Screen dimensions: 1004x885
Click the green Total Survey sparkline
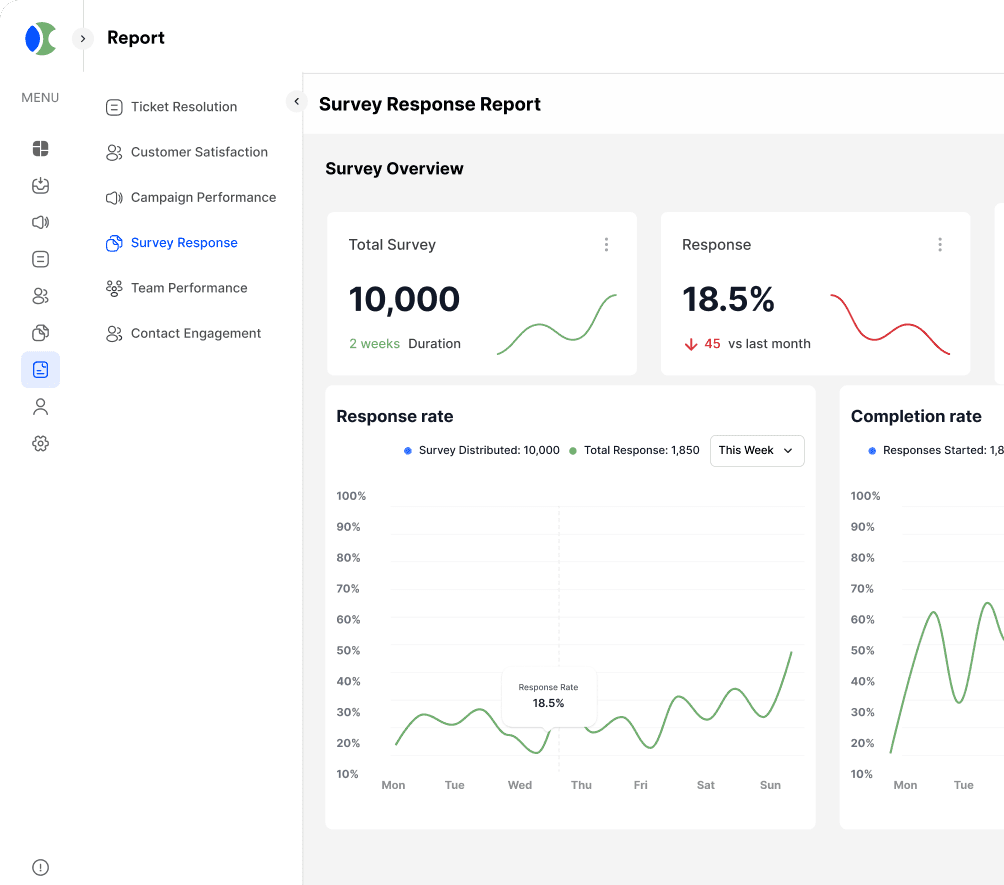(556, 324)
